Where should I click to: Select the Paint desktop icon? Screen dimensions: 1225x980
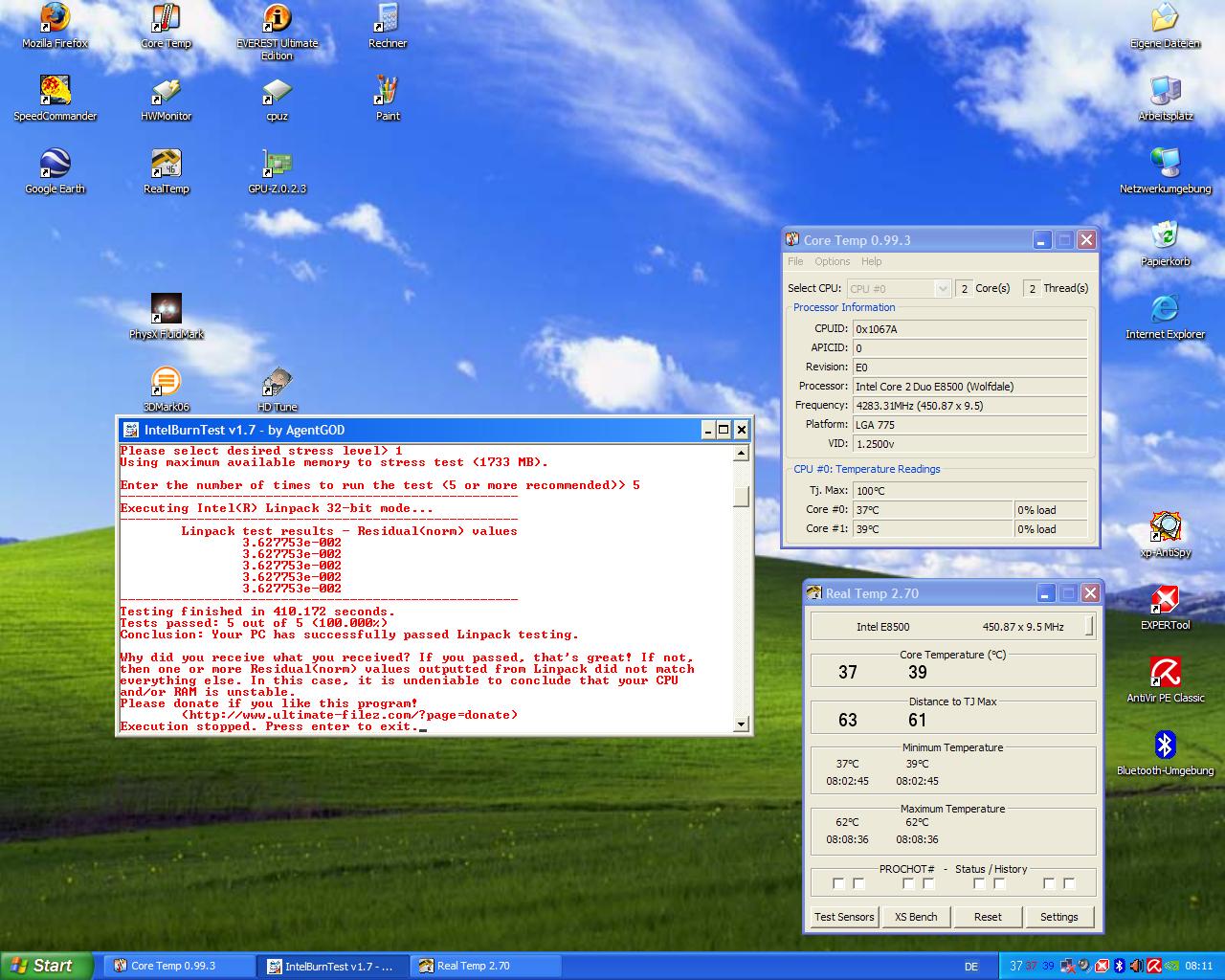click(388, 99)
